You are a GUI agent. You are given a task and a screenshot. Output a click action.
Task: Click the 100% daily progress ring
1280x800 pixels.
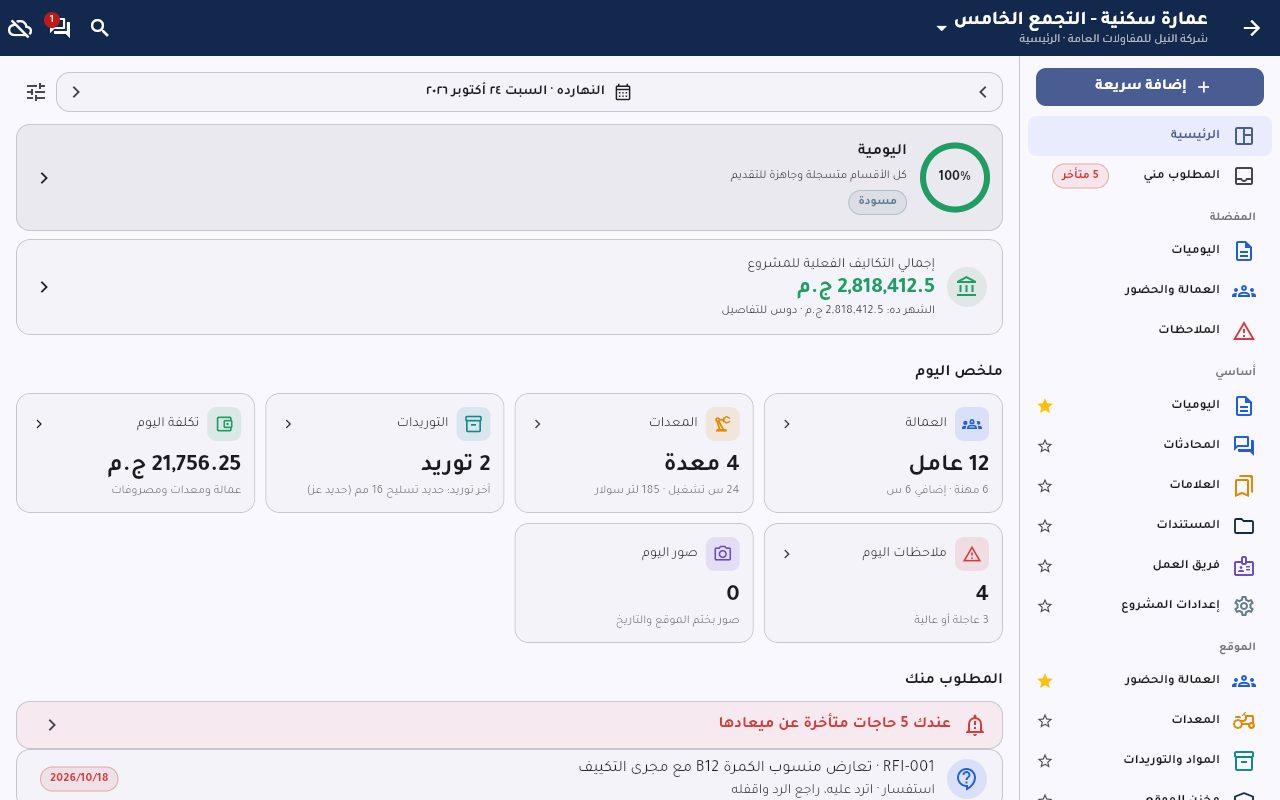coord(955,178)
